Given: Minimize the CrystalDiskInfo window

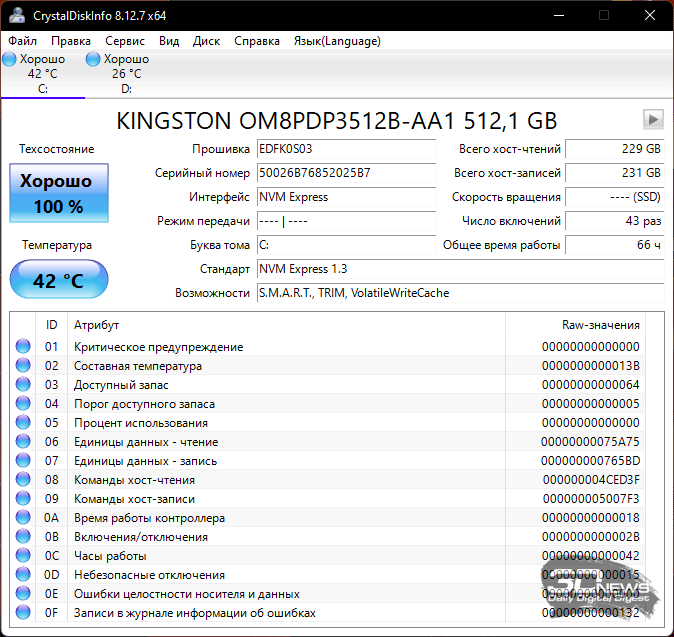Looking at the screenshot, I should point(559,15).
